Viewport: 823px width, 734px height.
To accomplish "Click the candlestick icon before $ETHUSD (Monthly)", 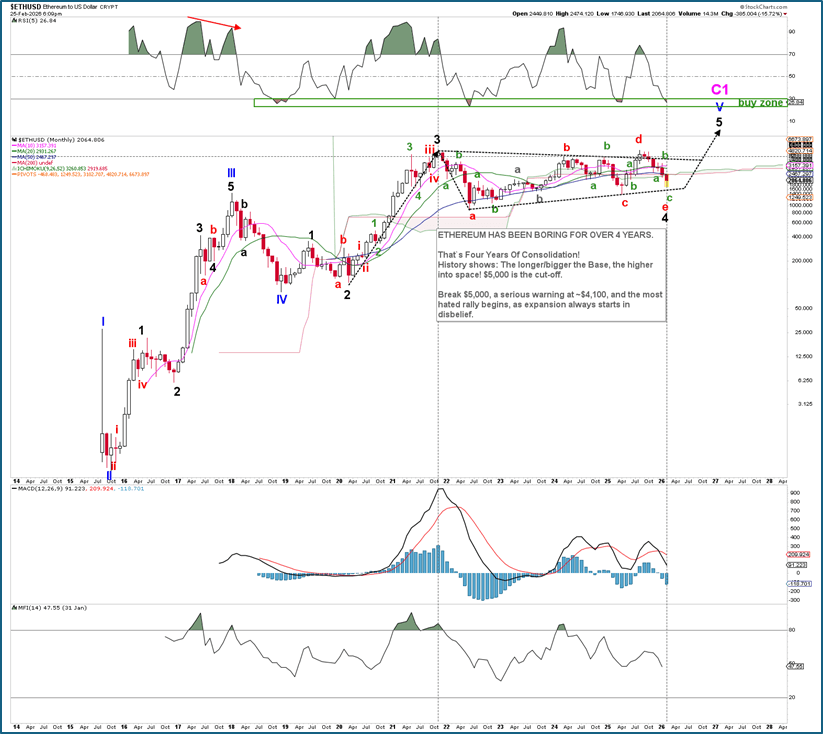I will click(x=14, y=140).
